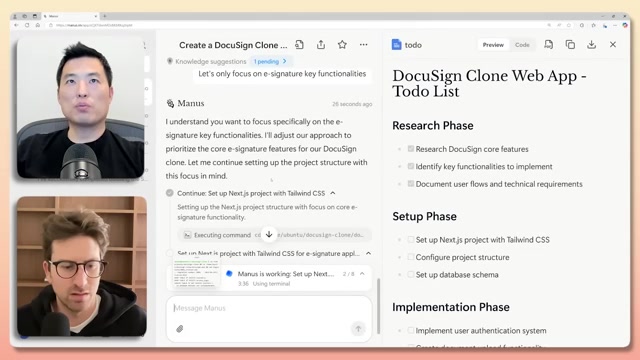Open the 1 pending knowledge suggestions
This screenshot has height=360, width=640.
coord(270,61)
